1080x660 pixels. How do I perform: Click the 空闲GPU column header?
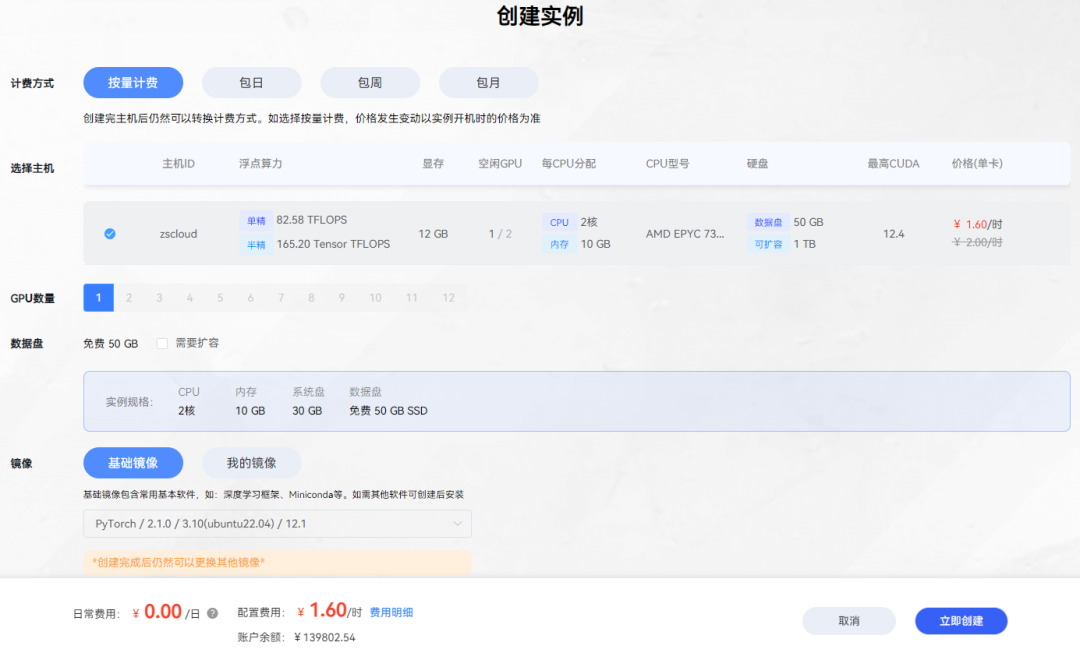coord(500,164)
